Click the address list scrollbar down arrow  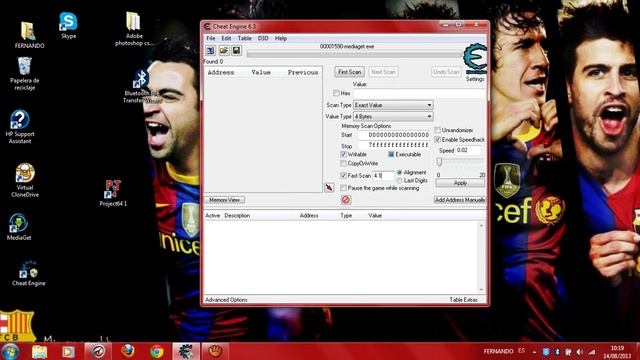pos(481,290)
